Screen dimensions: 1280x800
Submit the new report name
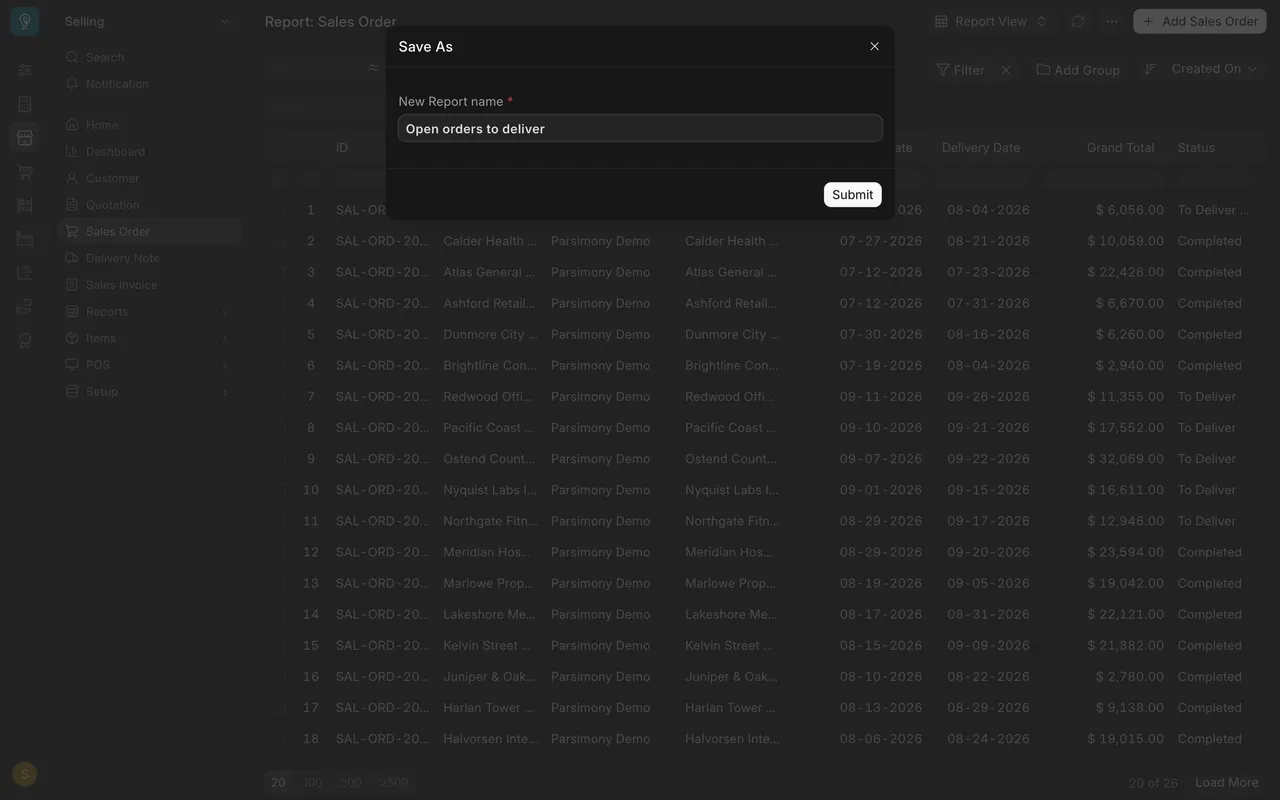pyautogui.click(x=853, y=195)
